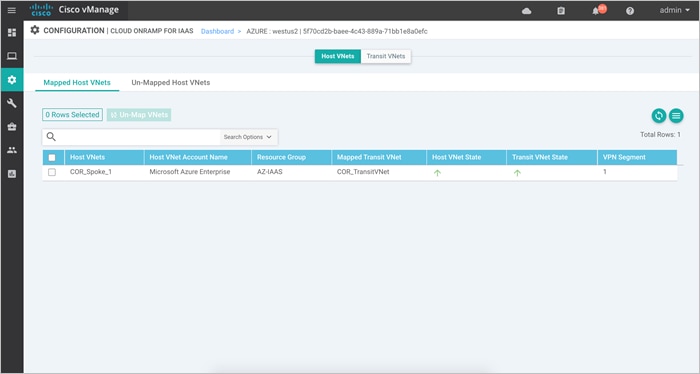This screenshot has height=374, width=700.
Task: Click the COR_TransitVNet cell
Action: (363, 172)
